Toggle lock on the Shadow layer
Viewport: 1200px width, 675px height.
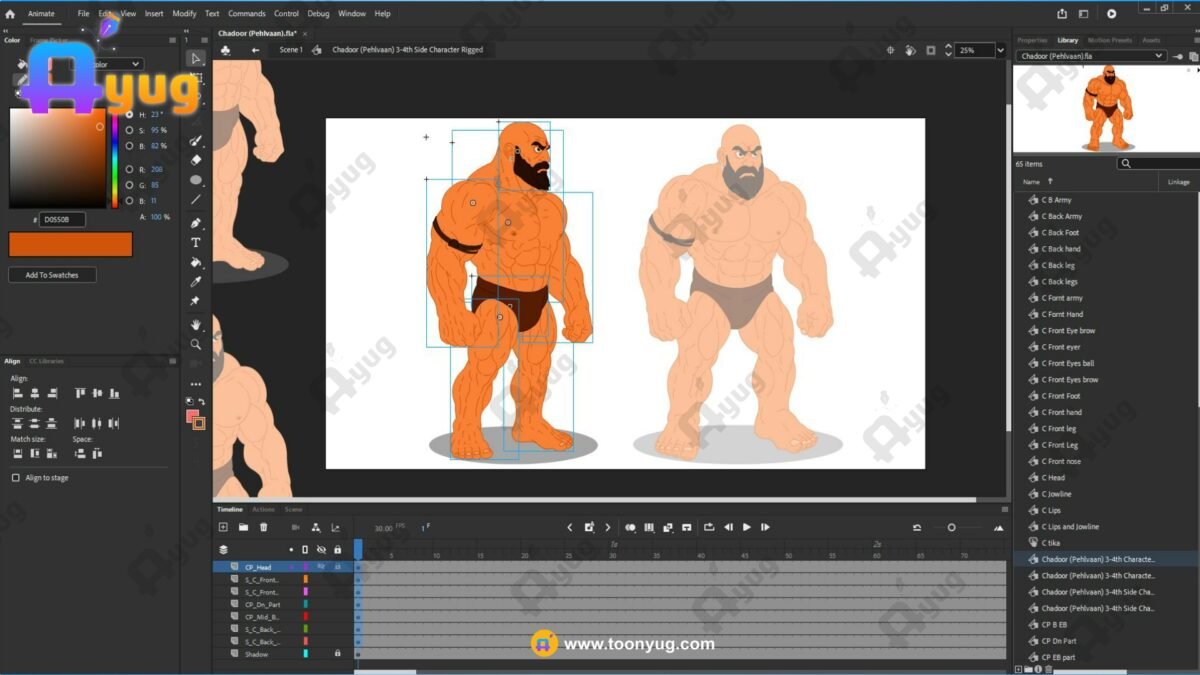[x=337, y=654]
